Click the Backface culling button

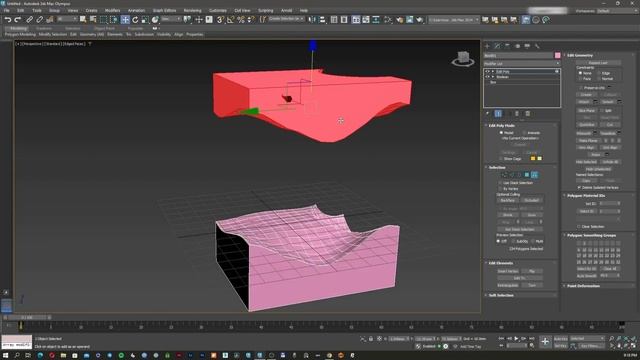[507, 200]
